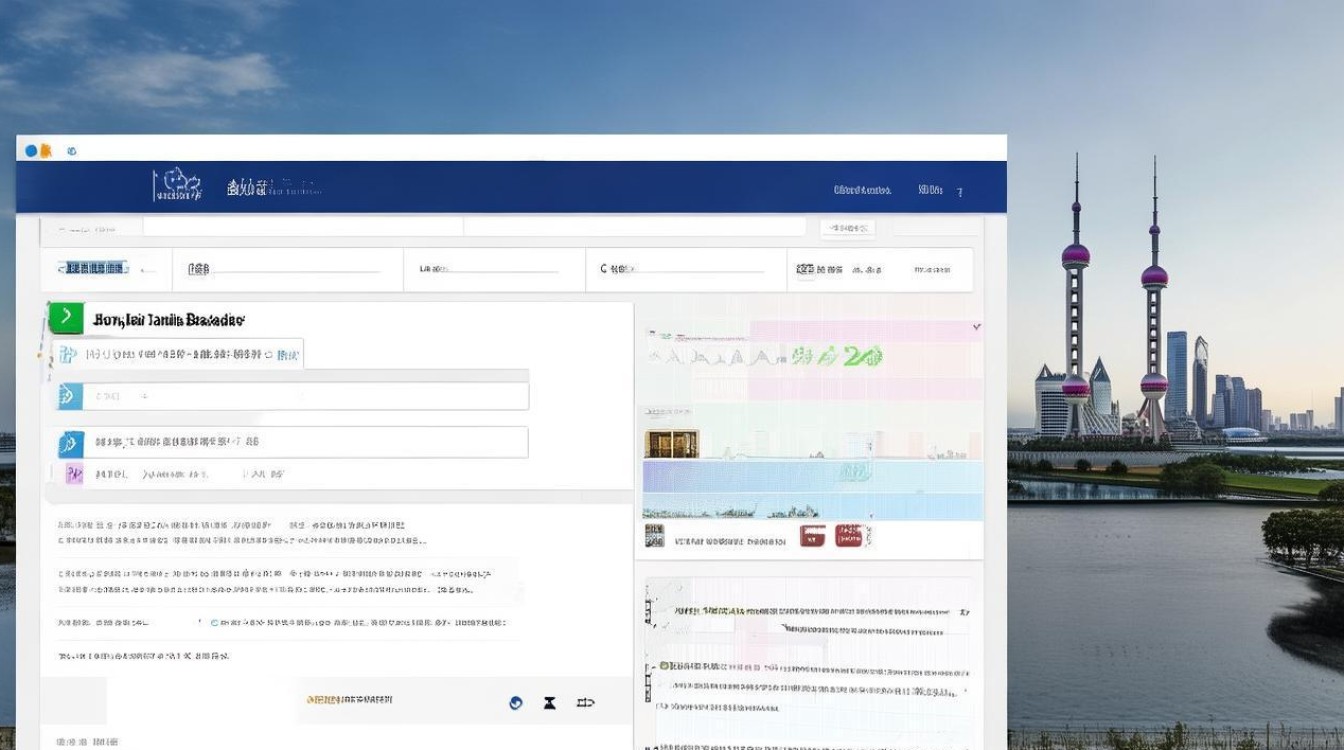
Task: Click the QR code icon under the chart panel
Action: point(655,536)
